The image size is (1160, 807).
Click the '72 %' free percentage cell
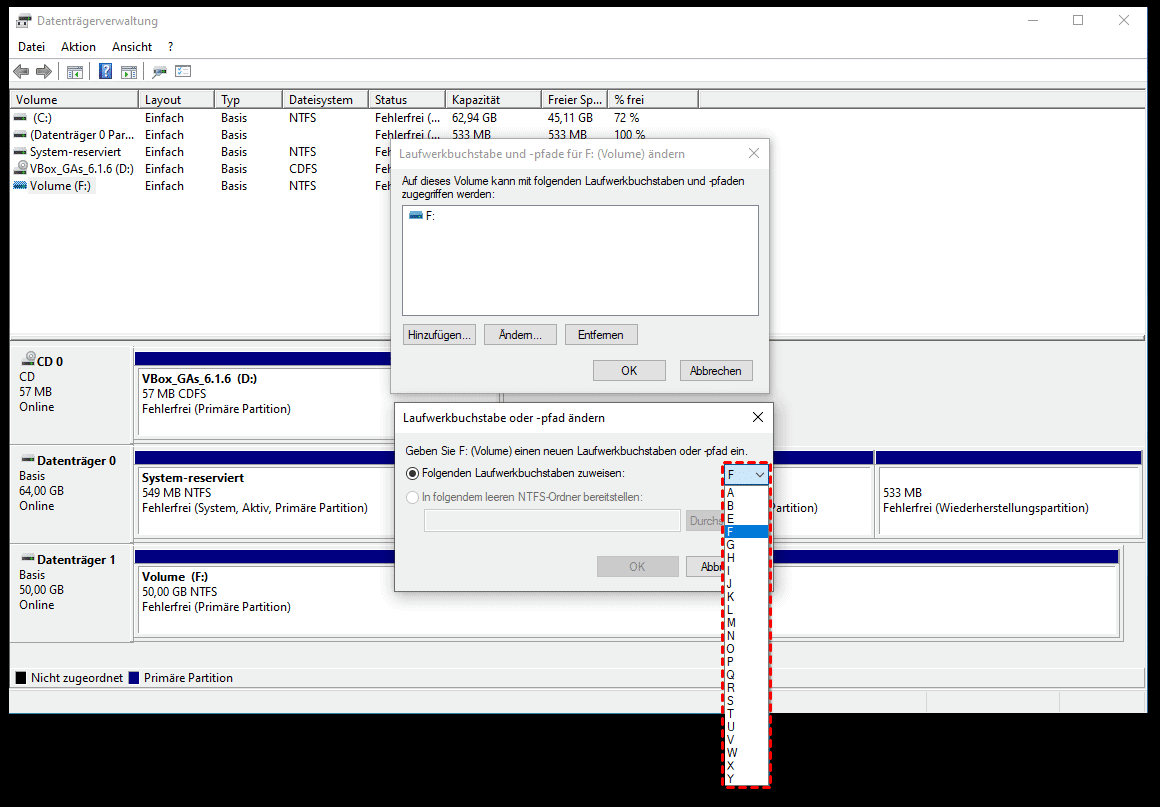627,118
